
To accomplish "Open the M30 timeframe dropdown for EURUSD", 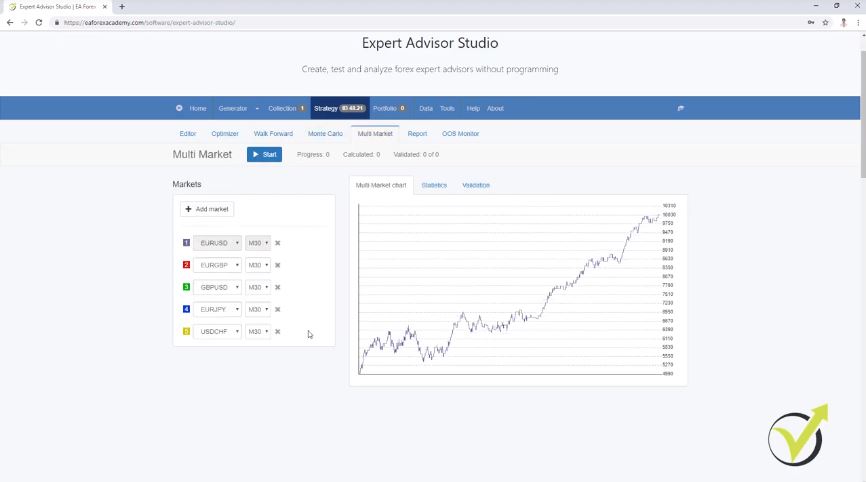I will click(x=258, y=243).
